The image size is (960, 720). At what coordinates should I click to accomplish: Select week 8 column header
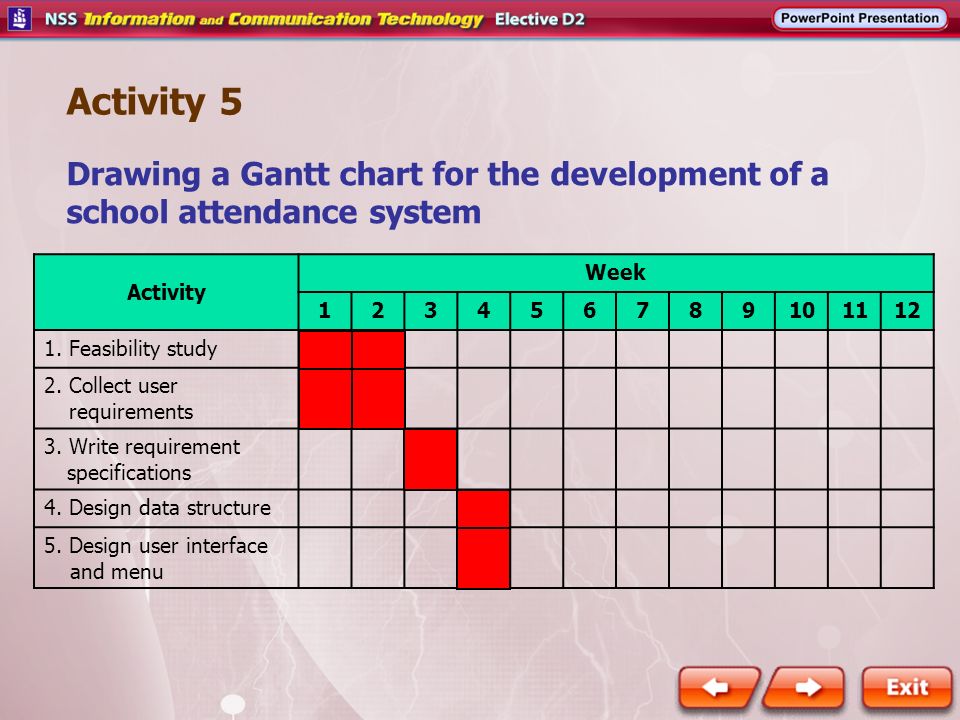pos(696,311)
